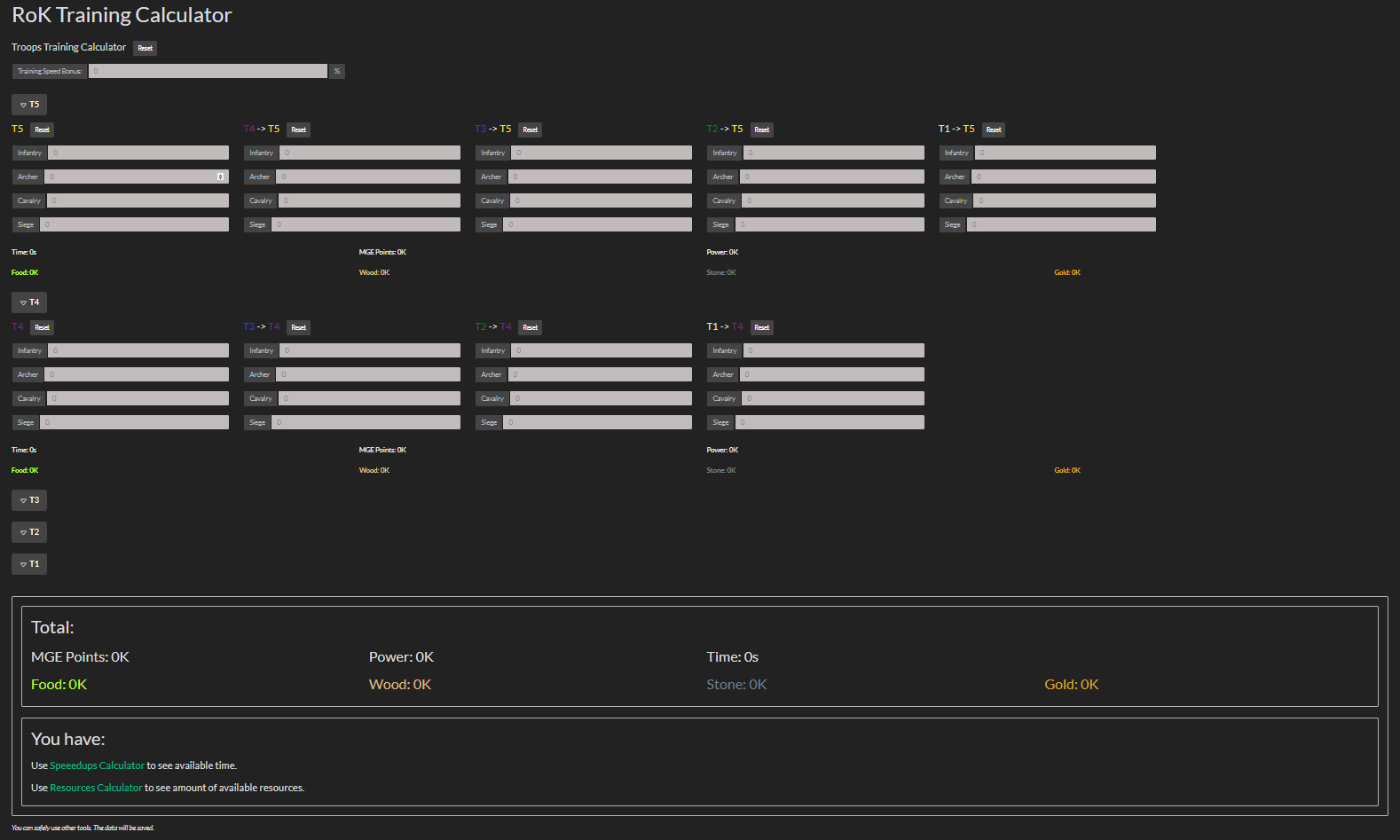Open the Resources Calculator link
The width and height of the screenshot is (1400, 840).
click(x=96, y=788)
